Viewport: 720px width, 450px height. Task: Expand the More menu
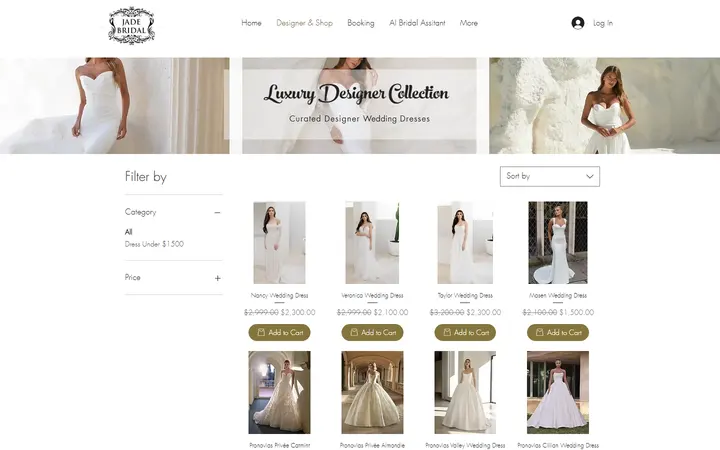tap(468, 23)
